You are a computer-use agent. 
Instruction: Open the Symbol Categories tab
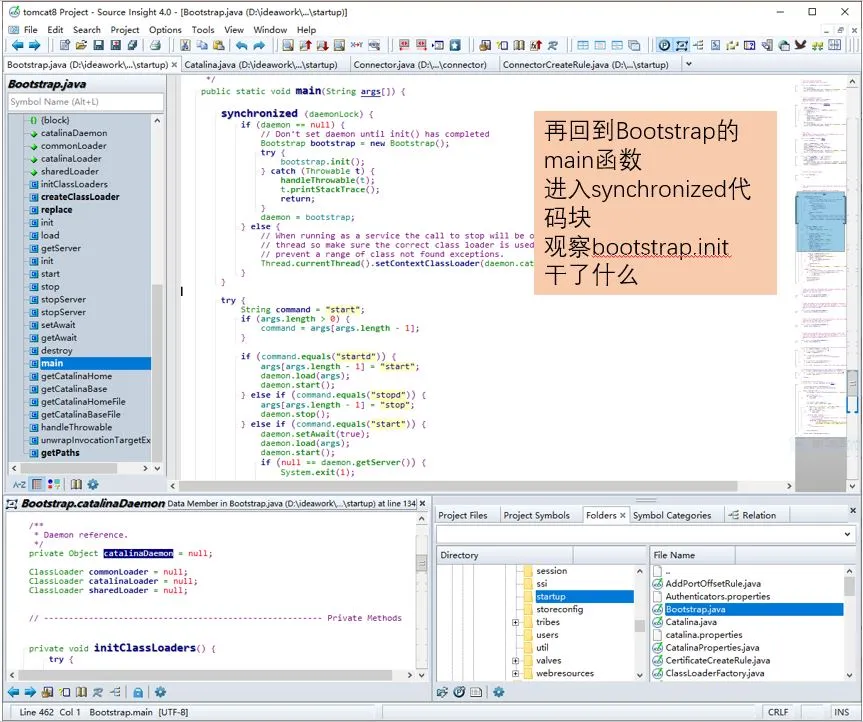point(672,516)
